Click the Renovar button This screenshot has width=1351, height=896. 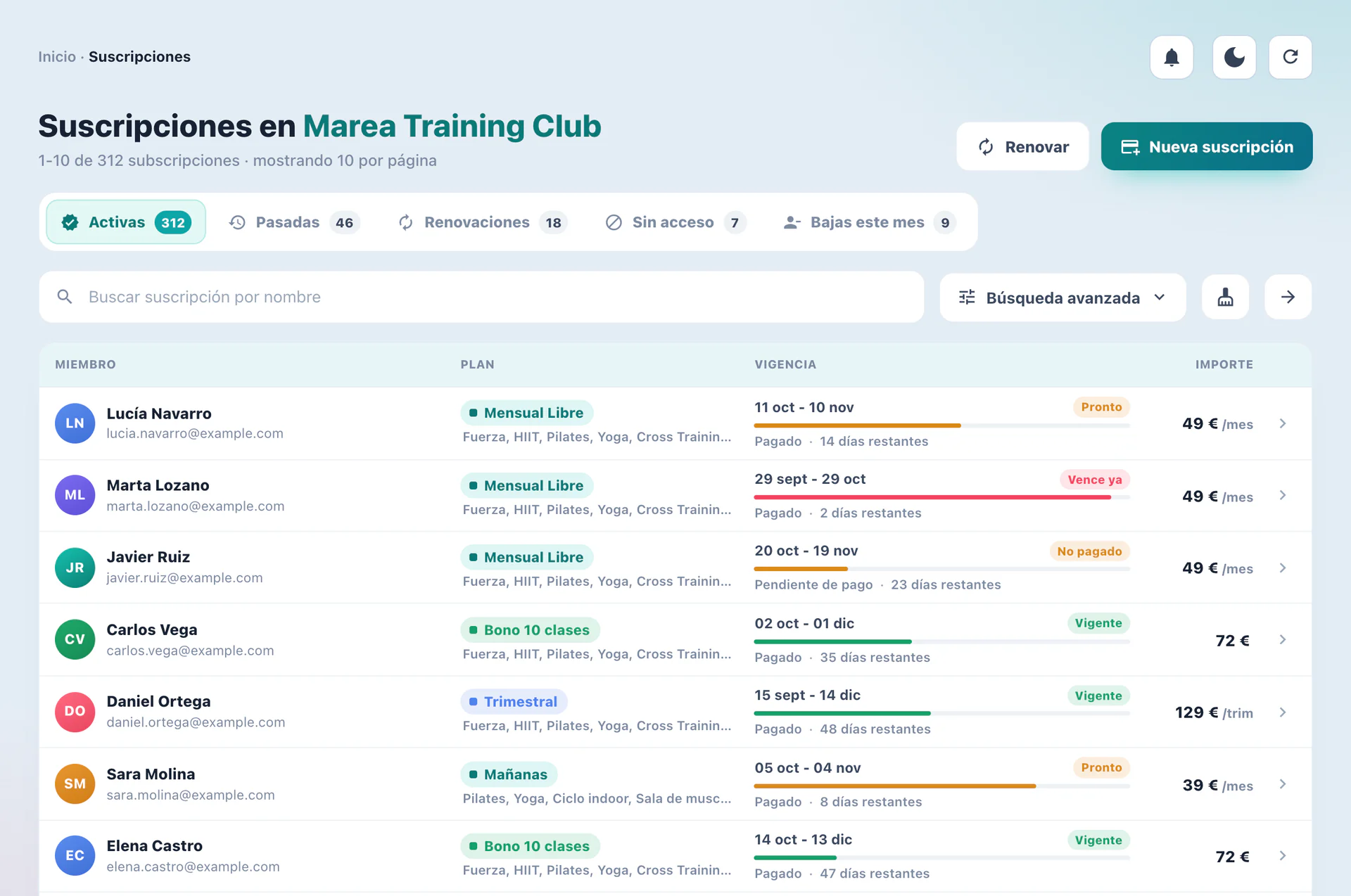click(x=1022, y=146)
